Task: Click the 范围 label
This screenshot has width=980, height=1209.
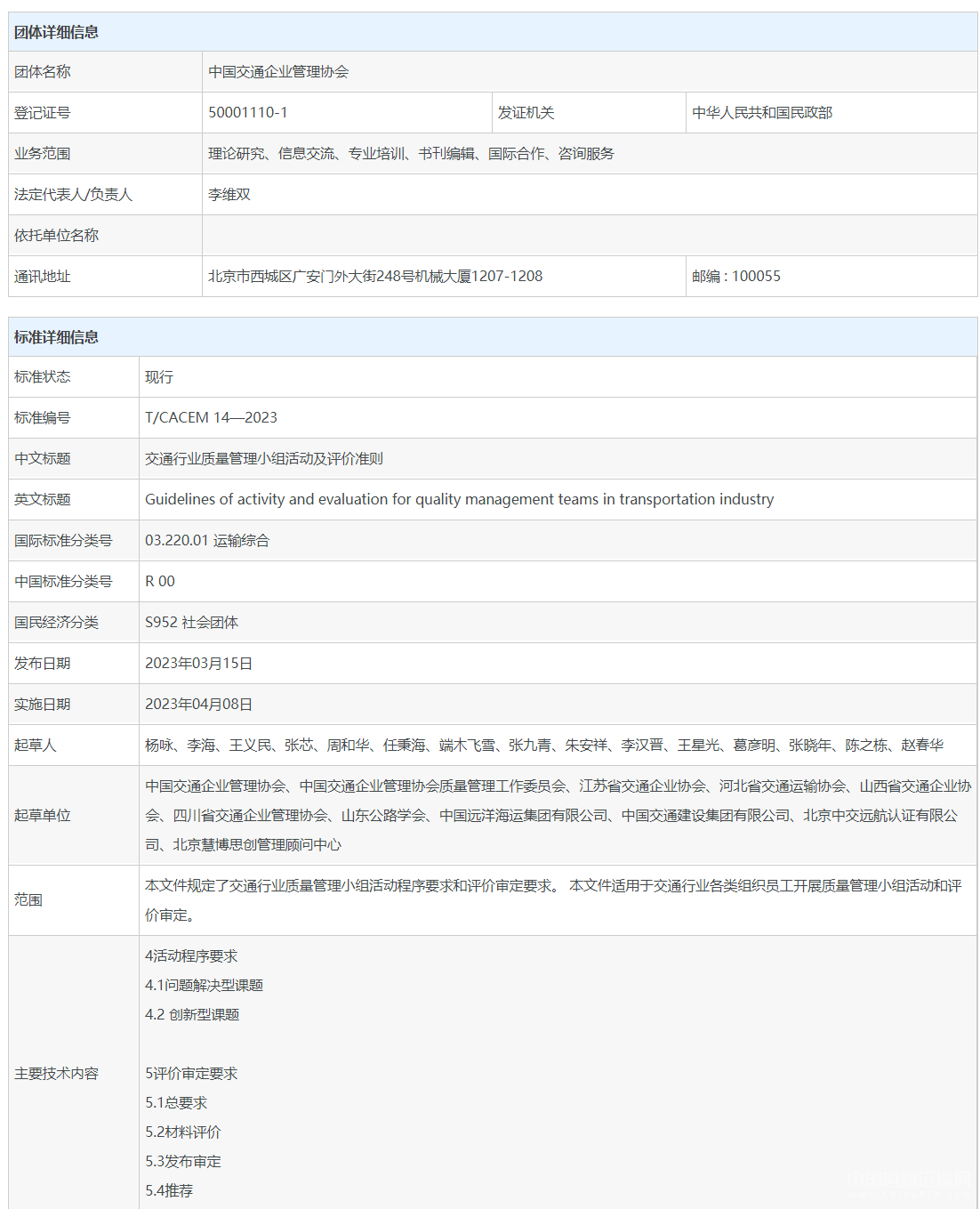Action: click(28, 900)
